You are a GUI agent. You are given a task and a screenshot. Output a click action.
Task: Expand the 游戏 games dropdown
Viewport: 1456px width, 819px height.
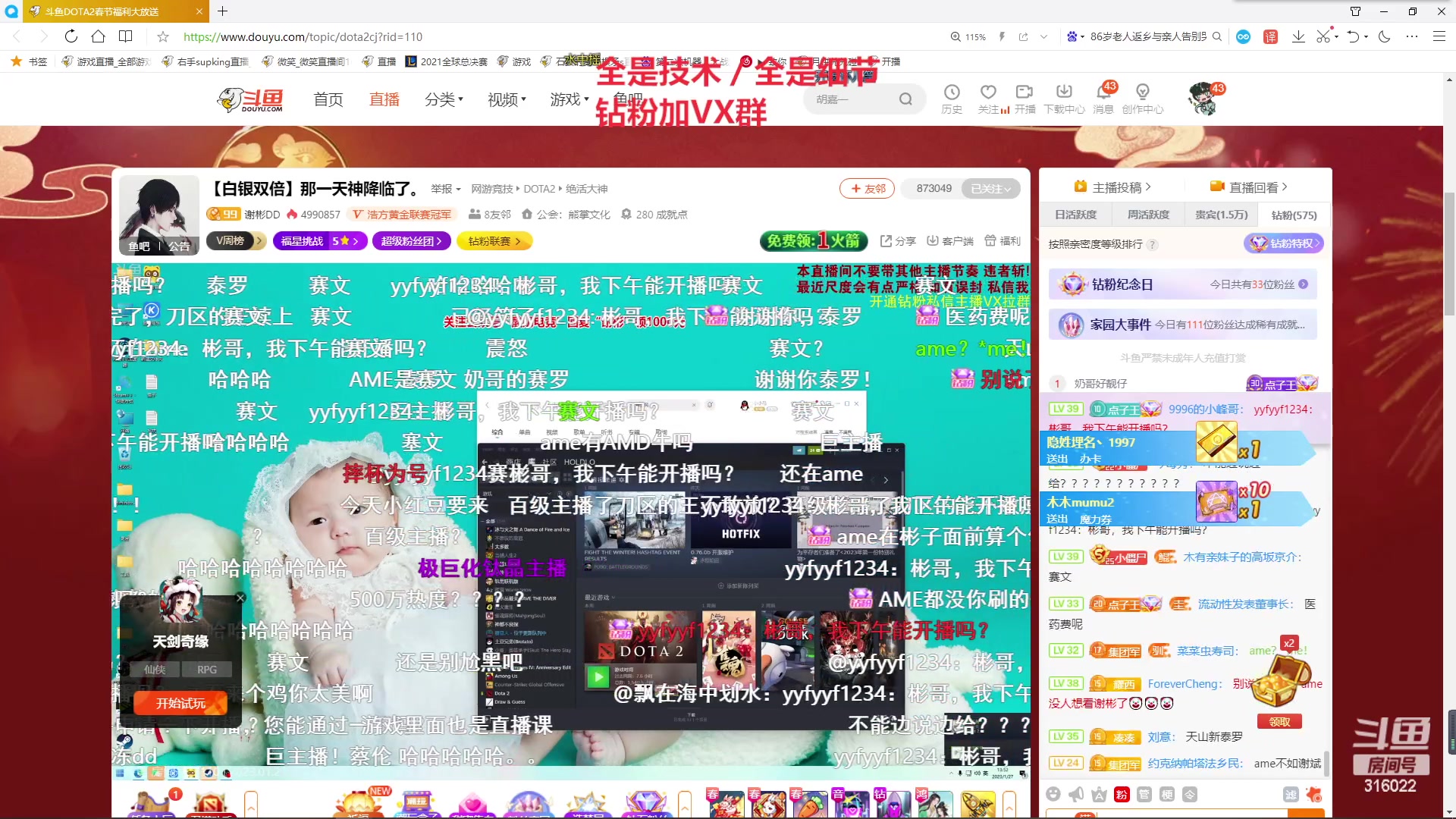pyautogui.click(x=570, y=99)
